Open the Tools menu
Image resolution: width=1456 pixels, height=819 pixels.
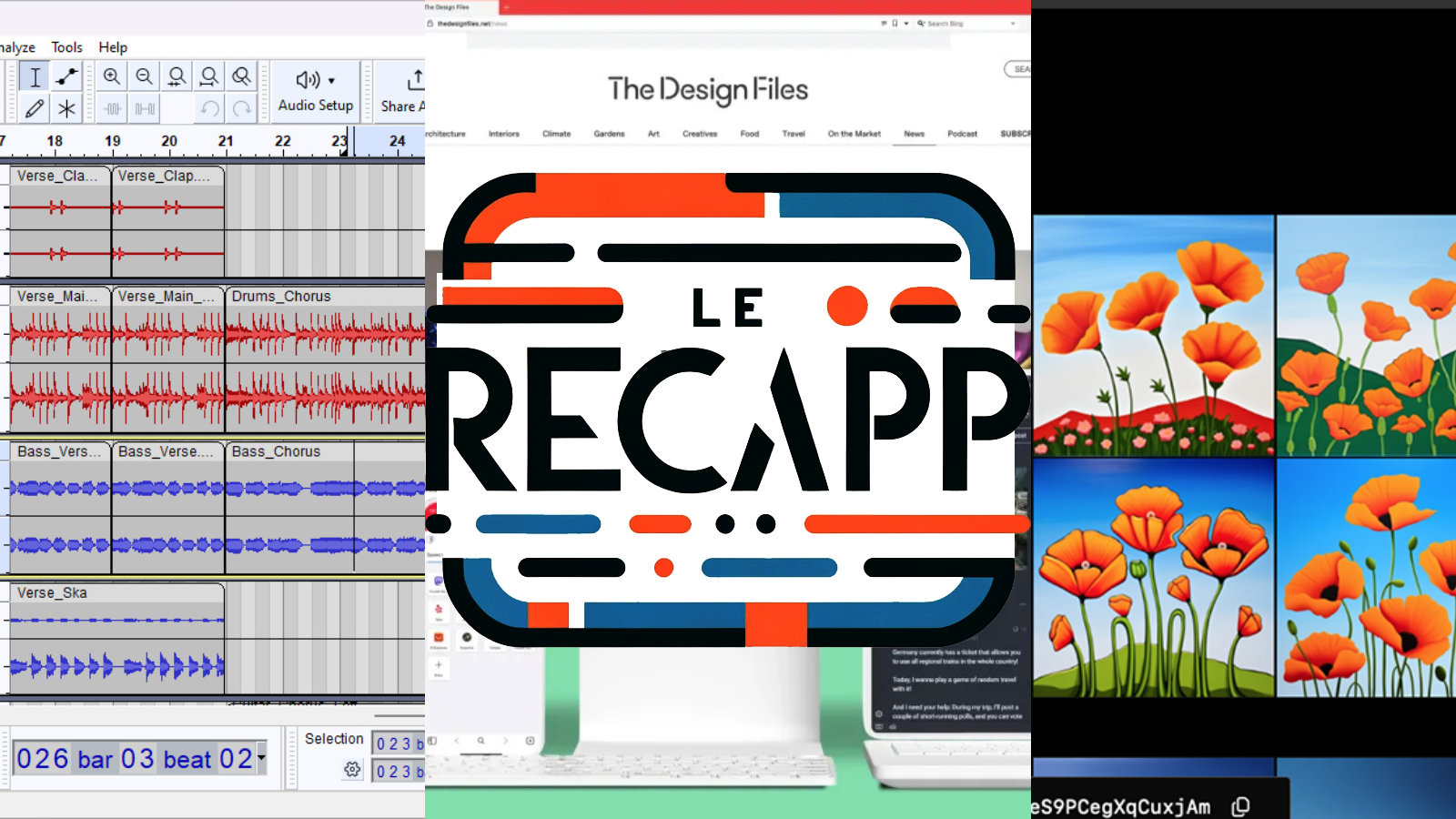(x=66, y=47)
